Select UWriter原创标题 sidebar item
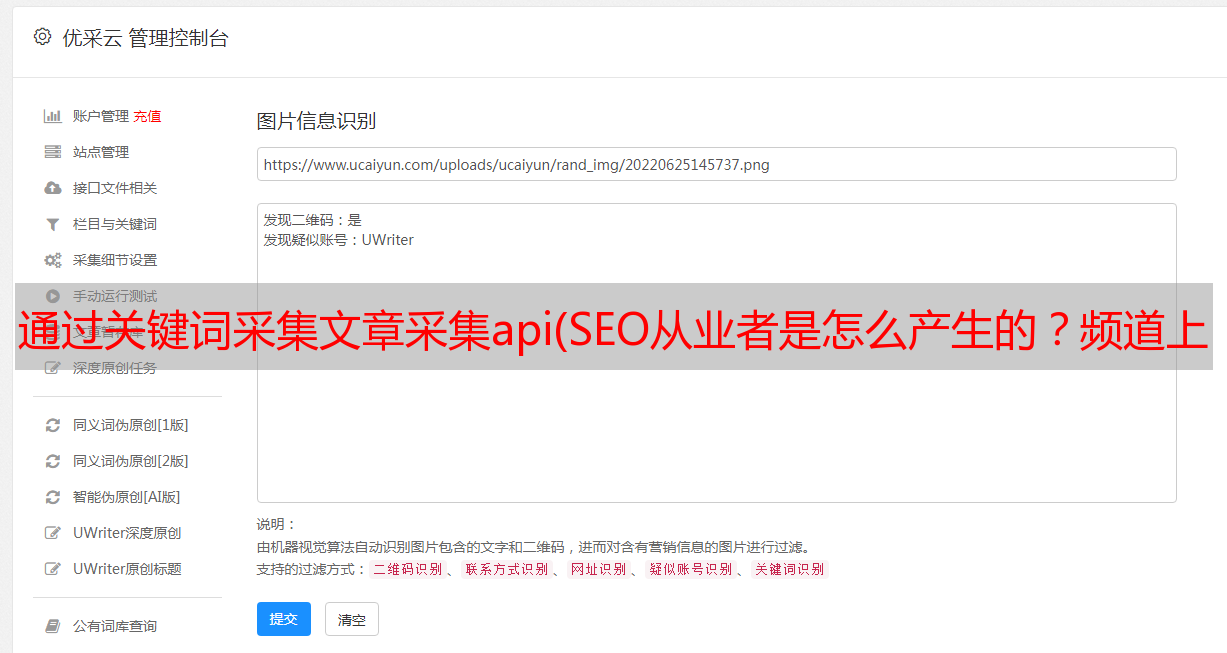The image size is (1227, 653). tap(127, 569)
